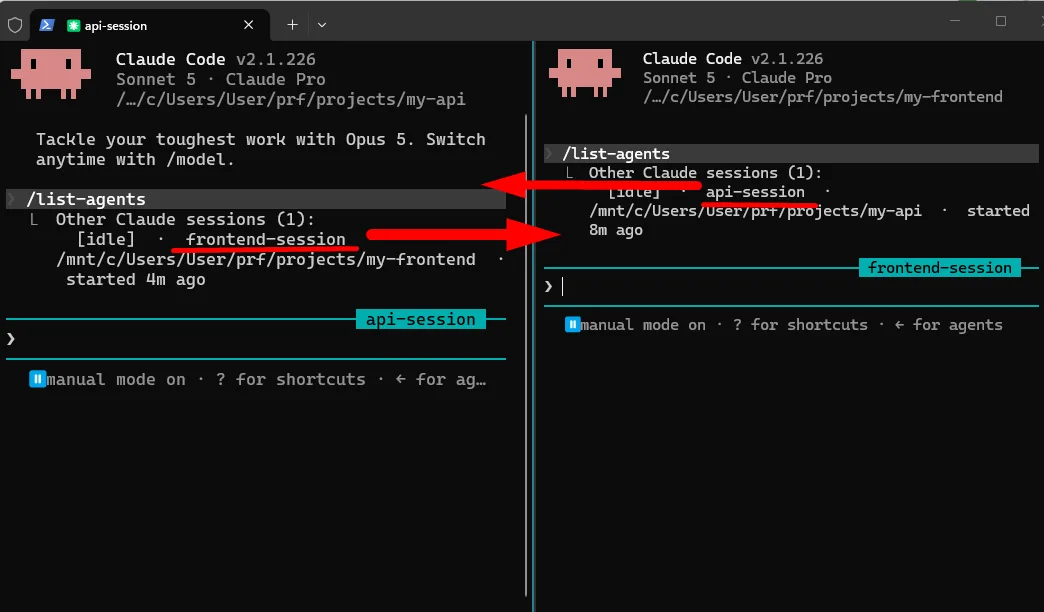The image size is (1044, 612).
Task: Click the left pane prompt input
Action: coord(256,339)
